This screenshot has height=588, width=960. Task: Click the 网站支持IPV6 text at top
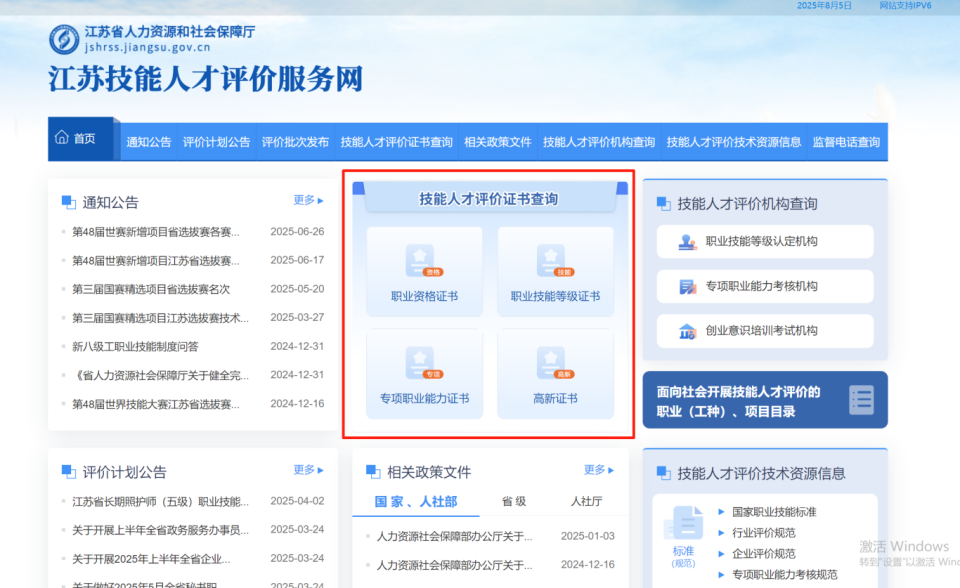(x=905, y=6)
